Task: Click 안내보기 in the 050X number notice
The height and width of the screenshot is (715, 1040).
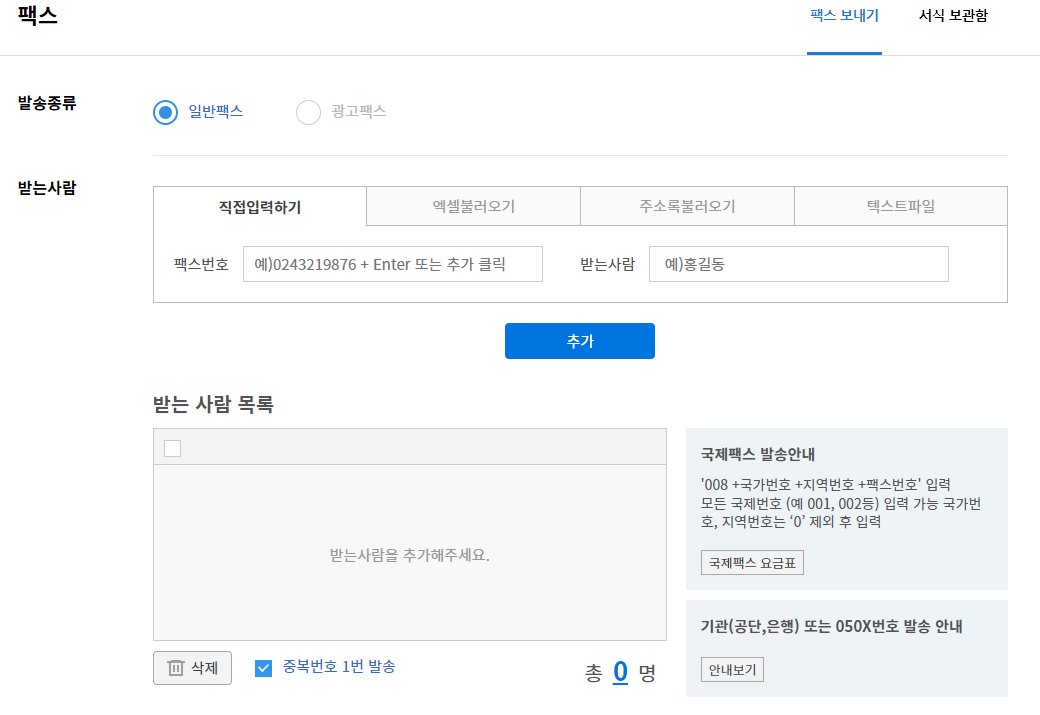Action: pos(731,670)
